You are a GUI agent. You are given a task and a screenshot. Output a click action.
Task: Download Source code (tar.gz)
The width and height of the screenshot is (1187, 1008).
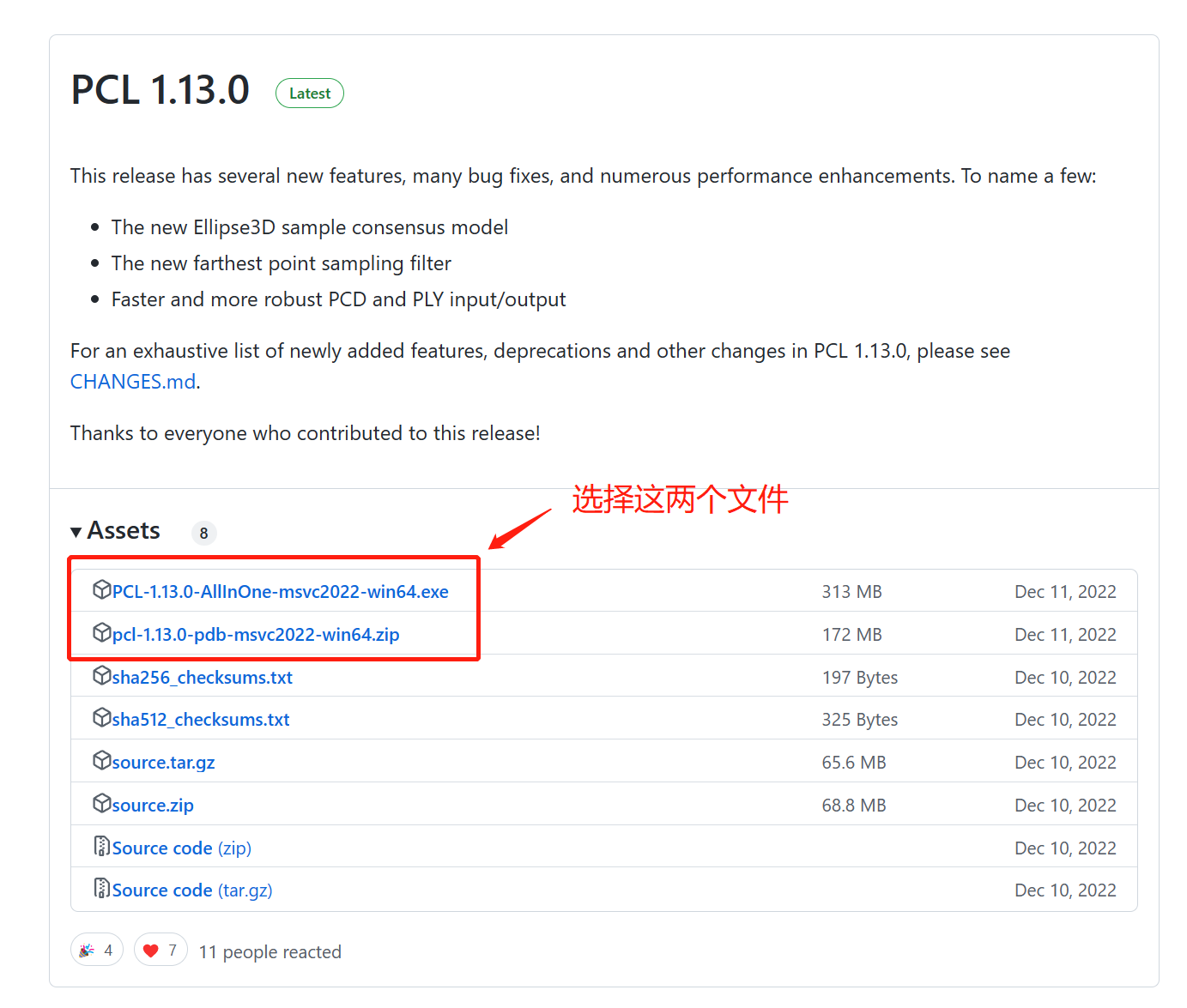[192, 890]
